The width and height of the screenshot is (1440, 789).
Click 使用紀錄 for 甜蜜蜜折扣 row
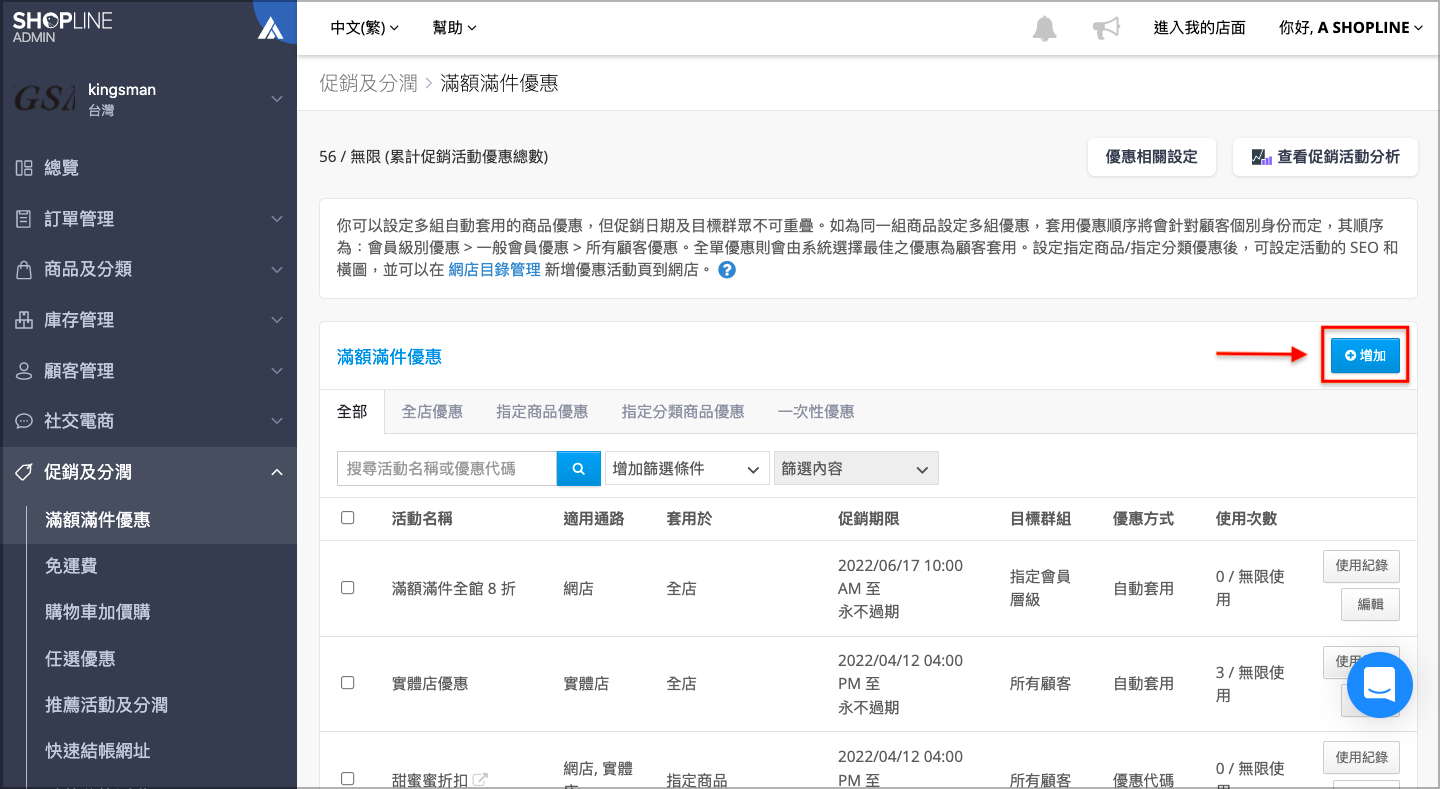(1361, 757)
